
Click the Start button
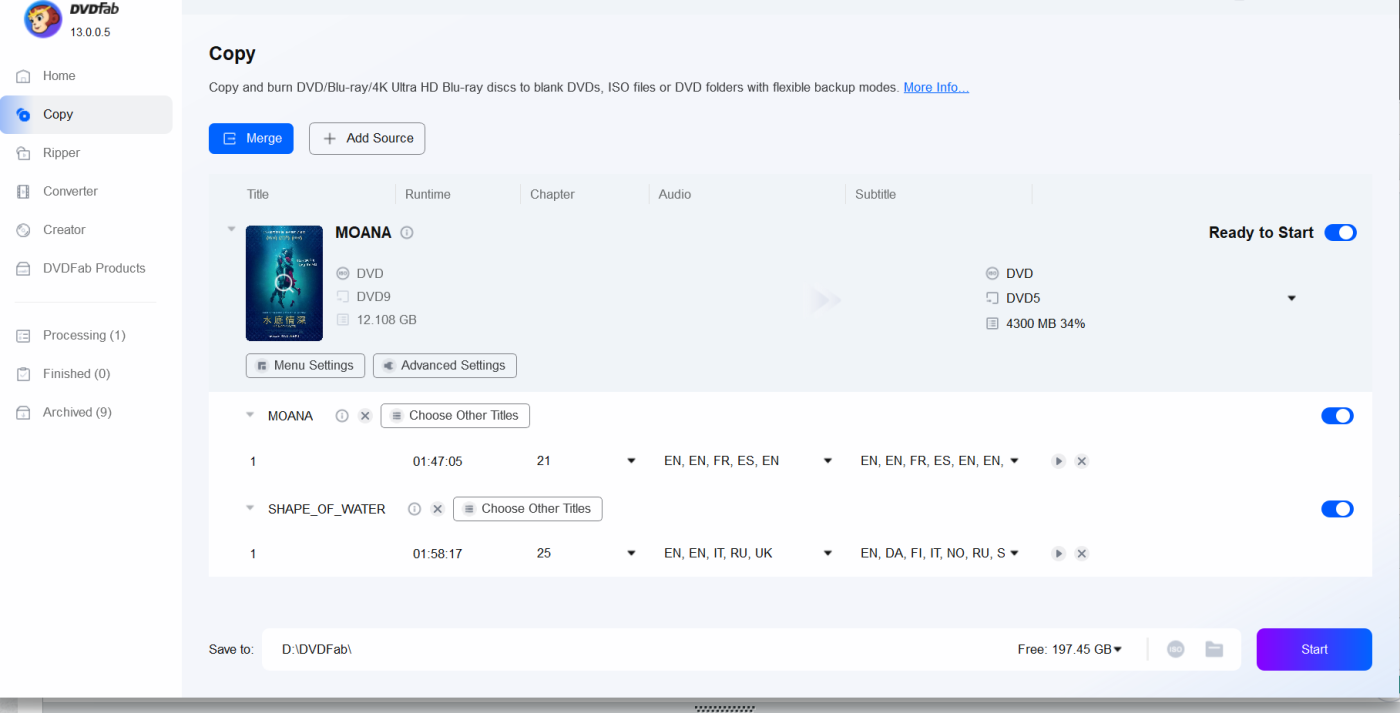(x=1314, y=649)
